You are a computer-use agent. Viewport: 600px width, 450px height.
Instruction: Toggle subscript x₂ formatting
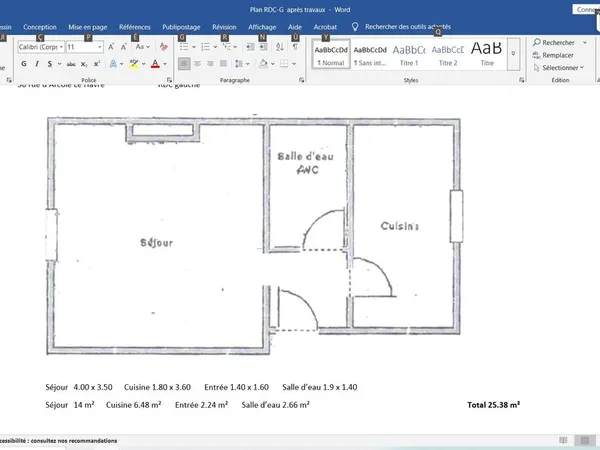[84, 64]
